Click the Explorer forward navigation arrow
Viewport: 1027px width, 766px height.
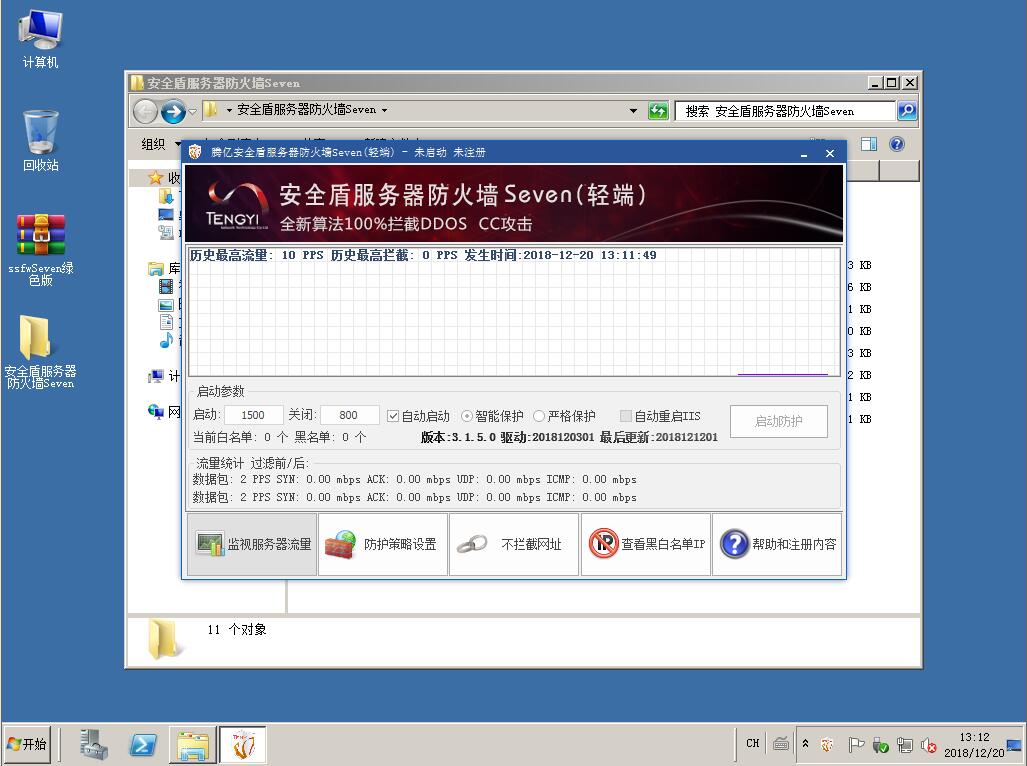[173, 111]
